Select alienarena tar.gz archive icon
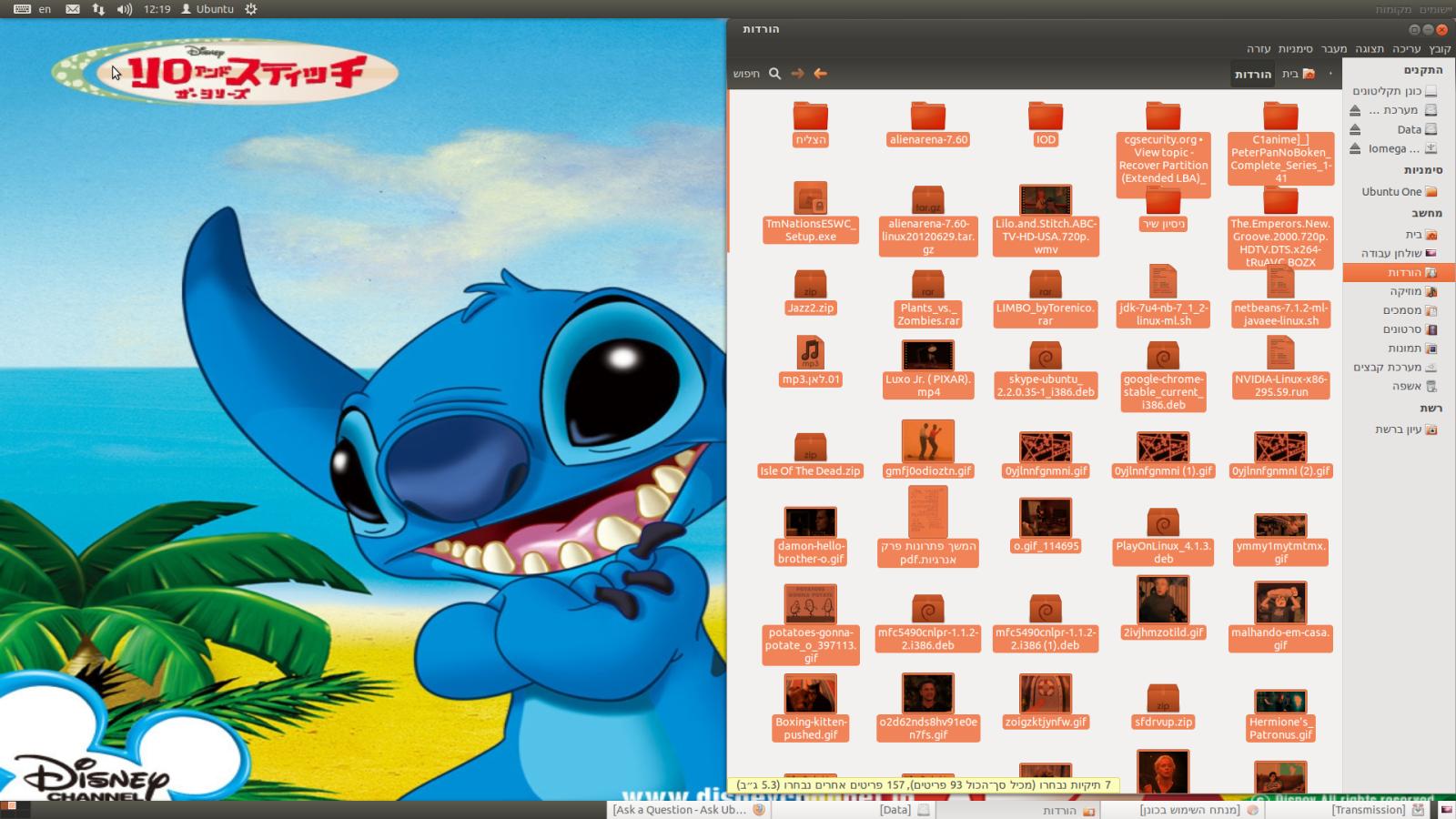Viewport: 1456px width, 819px height. [x=928, y=199]
